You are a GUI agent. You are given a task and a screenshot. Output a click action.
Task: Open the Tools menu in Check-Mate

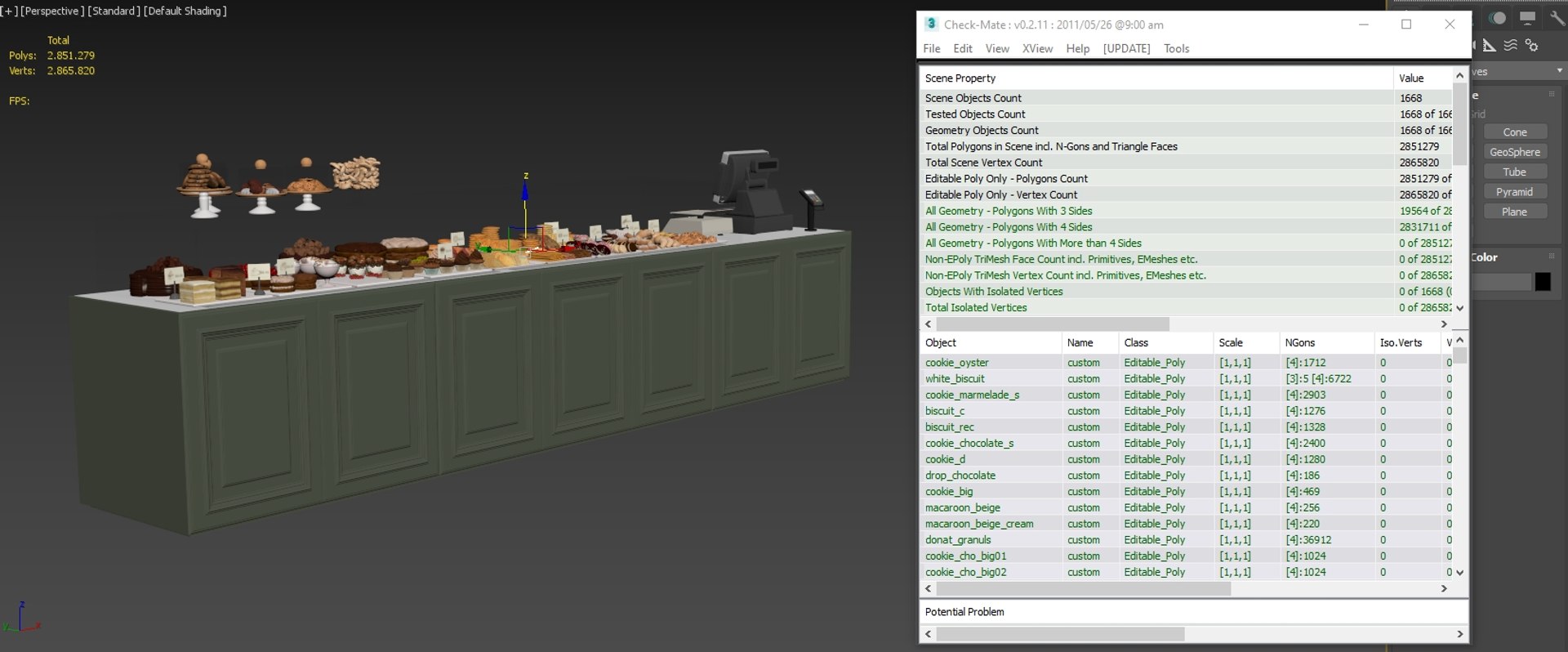click(x=1177, y=48)
